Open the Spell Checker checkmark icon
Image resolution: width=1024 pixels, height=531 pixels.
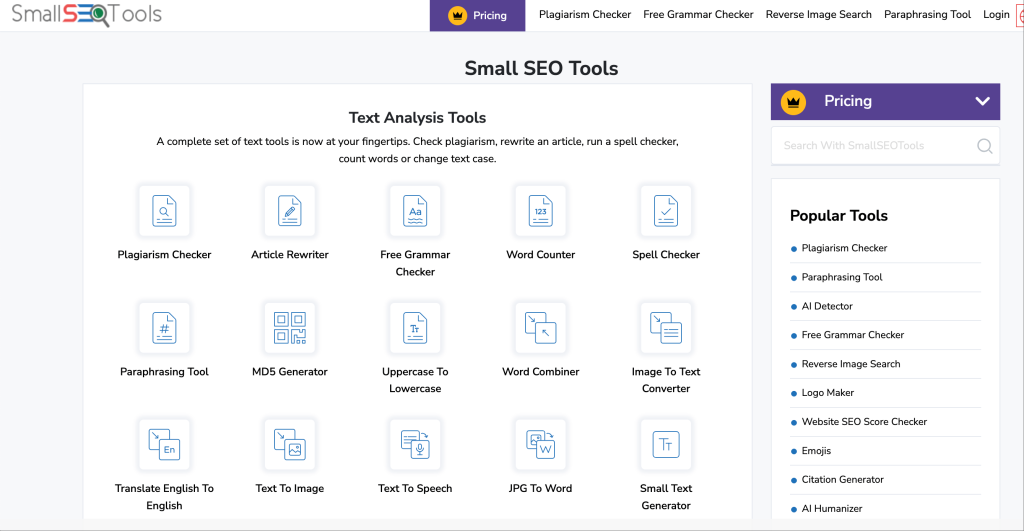(666, 211)
